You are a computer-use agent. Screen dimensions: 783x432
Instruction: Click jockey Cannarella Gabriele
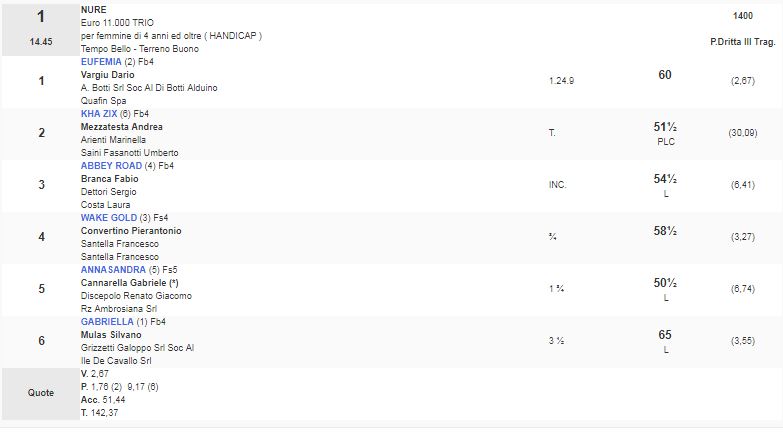click(125, 283)
